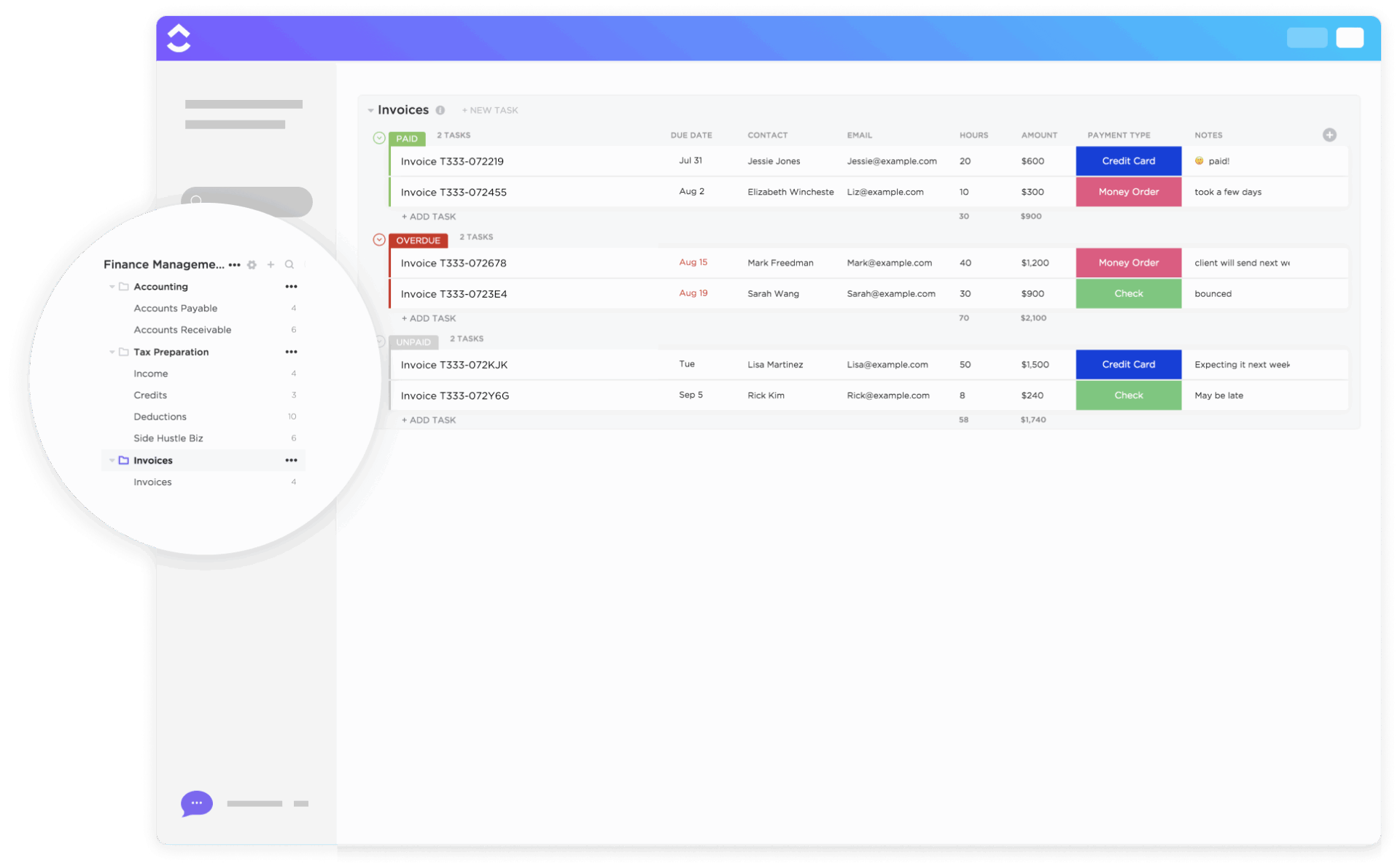Viewport: 1400px width, 866px height.
Task: Select the Deductions list in sidebar
Action: 160,417
